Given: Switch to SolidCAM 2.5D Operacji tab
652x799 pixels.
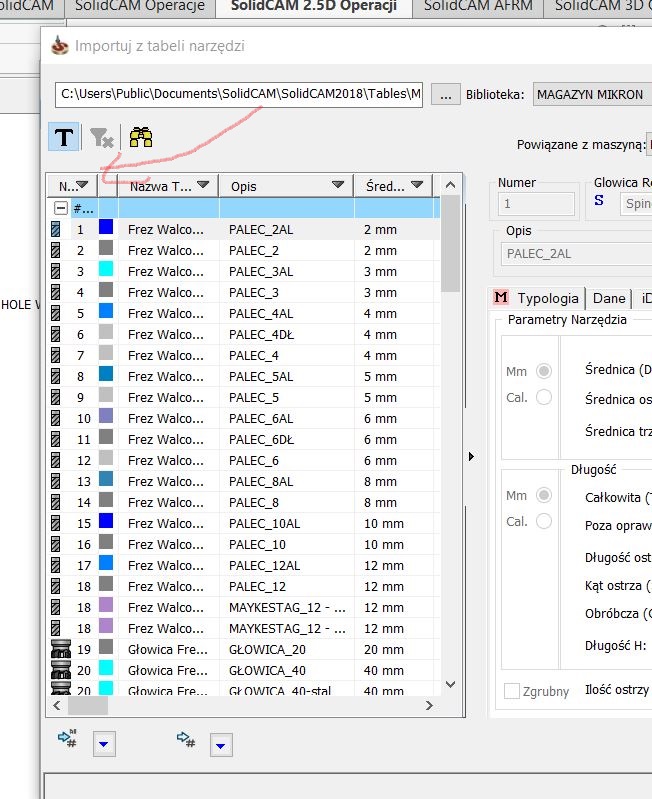Looking at the screenshot, I should 314,7.
